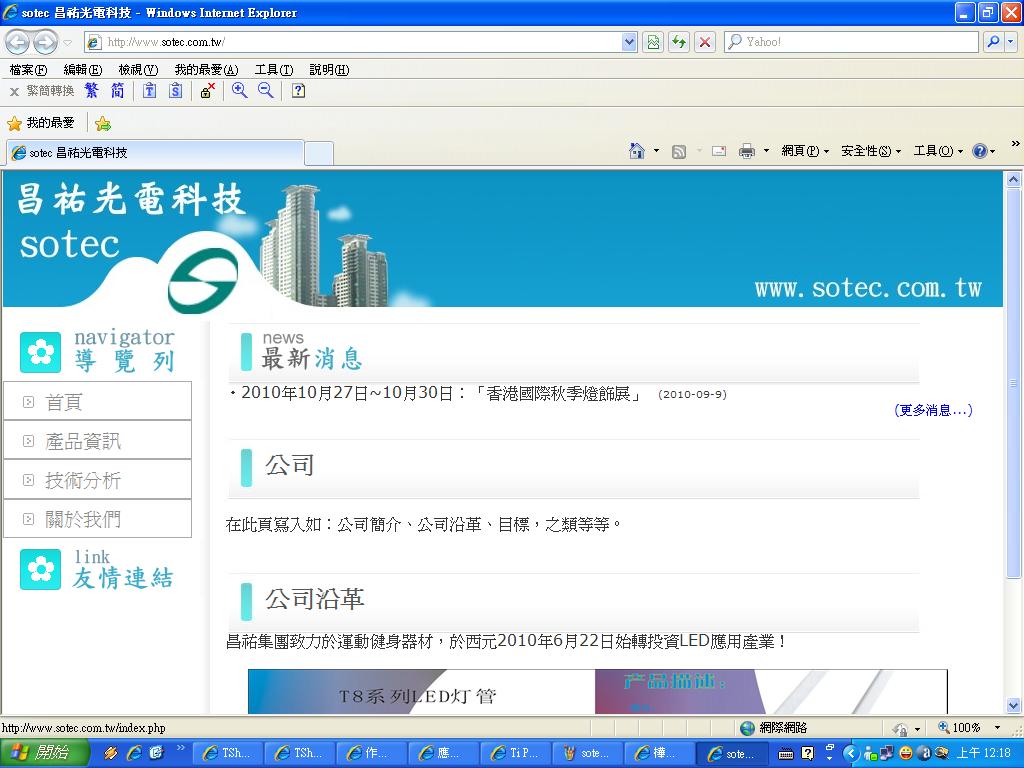Click the browser Back arrow button
The width and height of the screenshot is (1024, 768).
[x=18, y=42]
